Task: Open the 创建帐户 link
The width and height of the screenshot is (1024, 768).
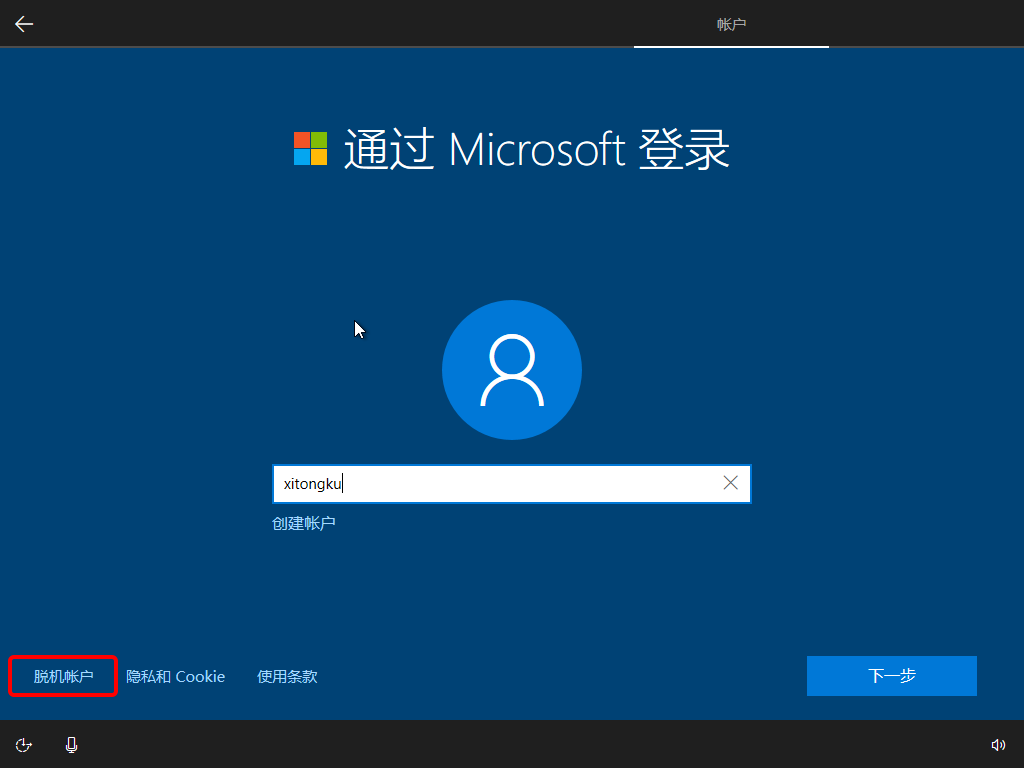Action: [x=304, y=523]
